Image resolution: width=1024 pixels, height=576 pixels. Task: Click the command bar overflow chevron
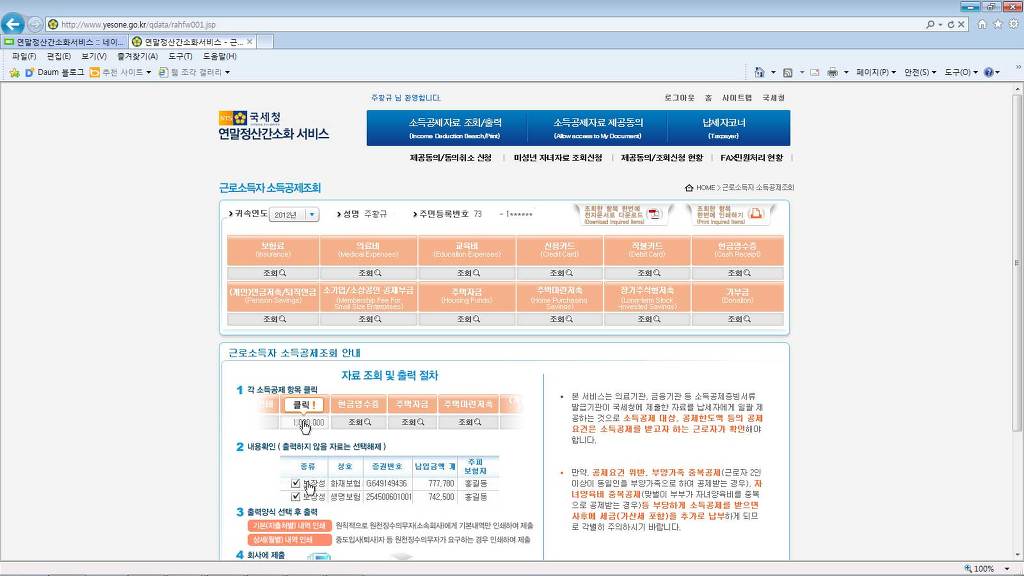(1017, 68)
